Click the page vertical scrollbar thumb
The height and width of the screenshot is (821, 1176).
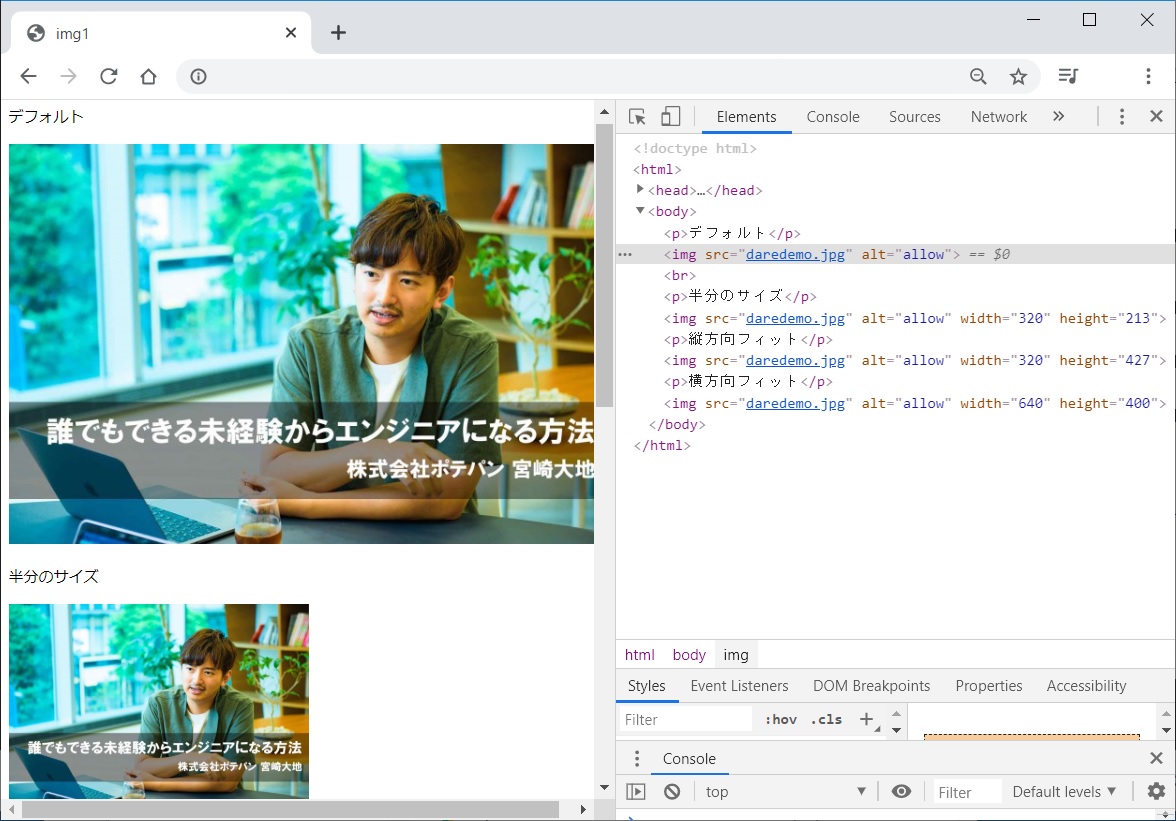click(604, 265)
